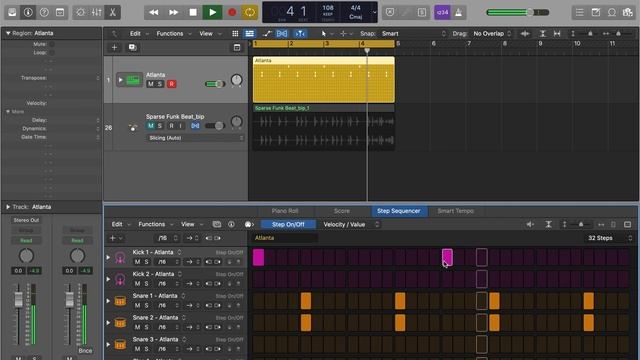Show the Mixer button

[x=96, y=12]
